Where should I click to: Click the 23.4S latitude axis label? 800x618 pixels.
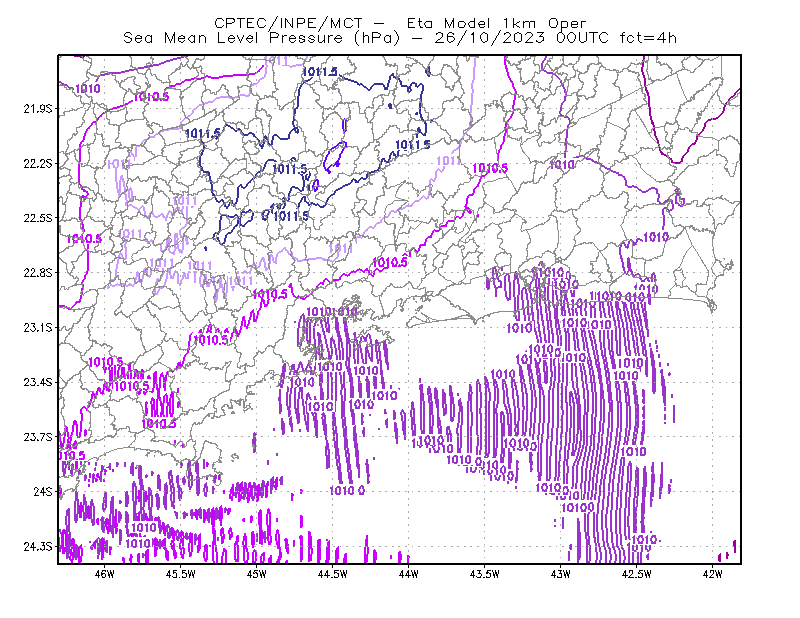click(37, 382)
